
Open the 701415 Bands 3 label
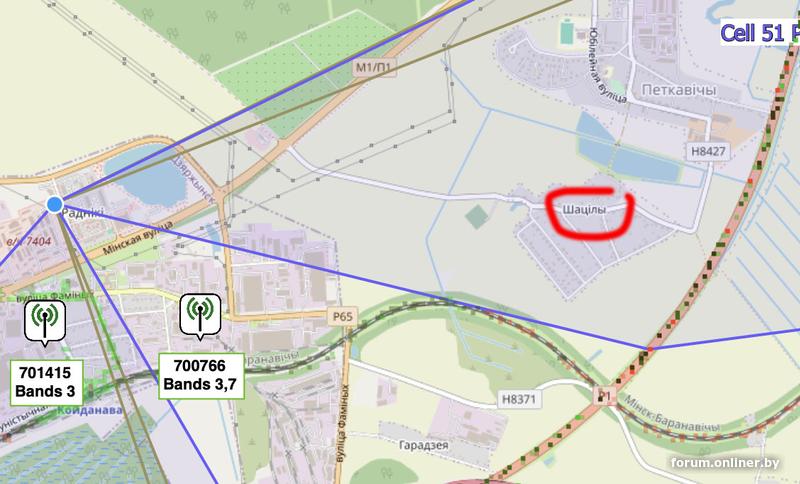46,382
